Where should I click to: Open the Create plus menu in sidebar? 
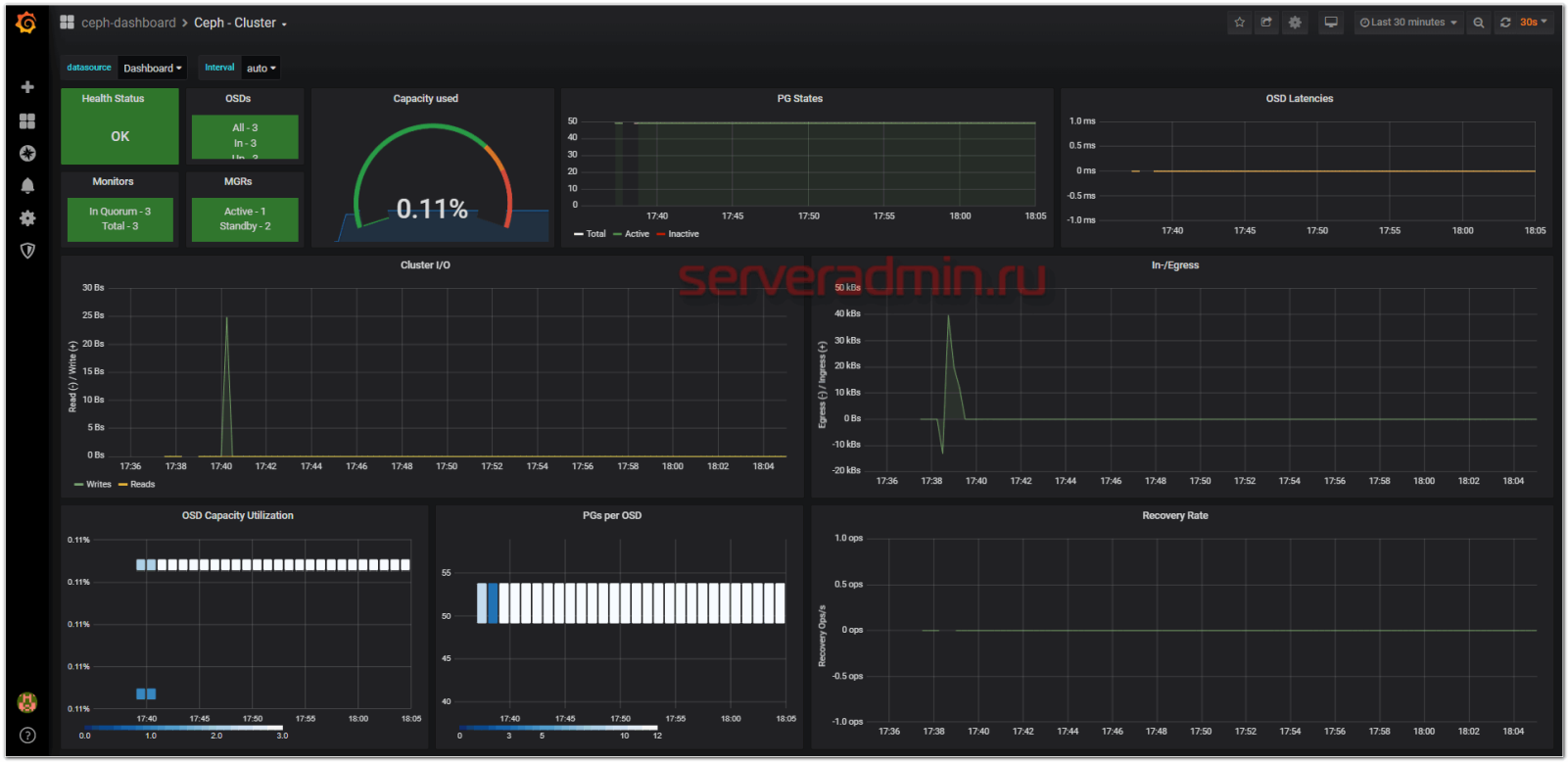[x=27, y=87]
